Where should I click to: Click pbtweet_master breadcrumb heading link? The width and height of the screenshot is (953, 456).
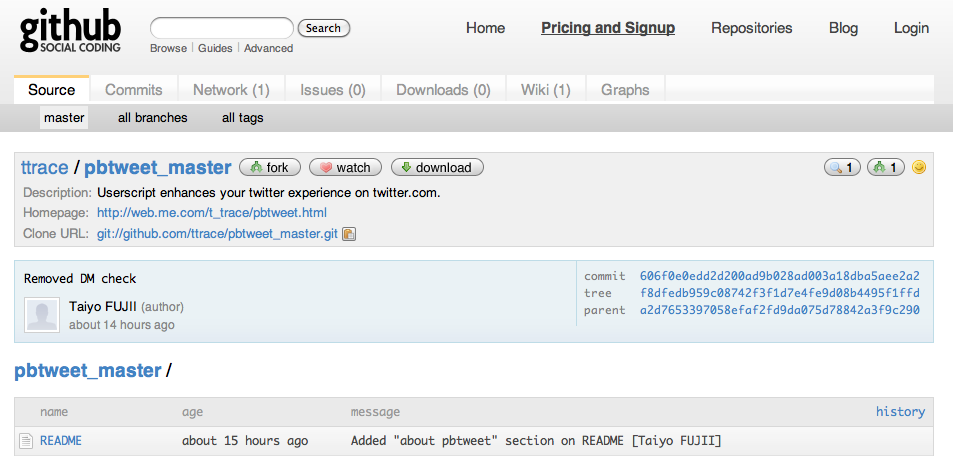88,370
